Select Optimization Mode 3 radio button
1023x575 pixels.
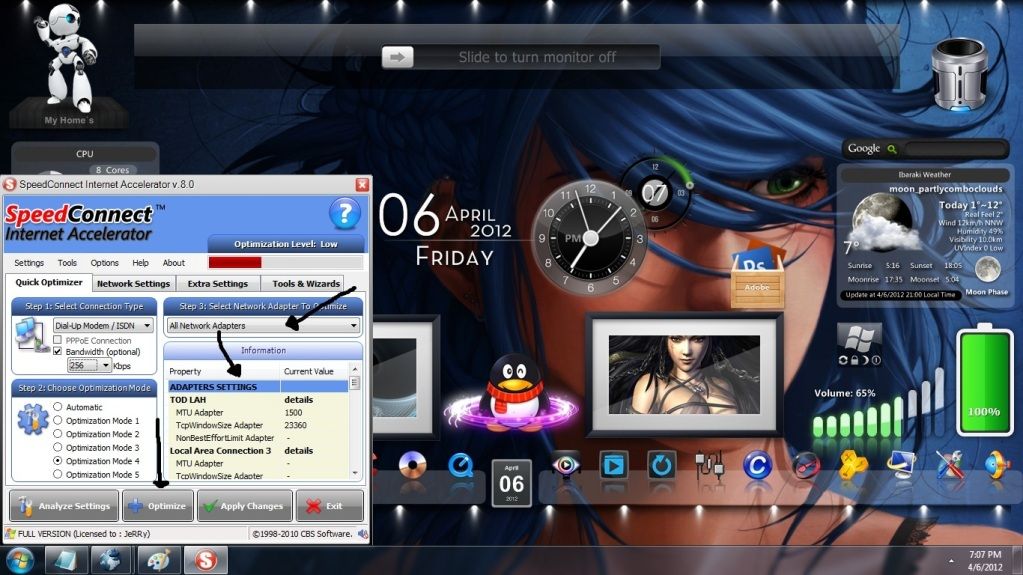pyautogui.click(x=57, y=447)
